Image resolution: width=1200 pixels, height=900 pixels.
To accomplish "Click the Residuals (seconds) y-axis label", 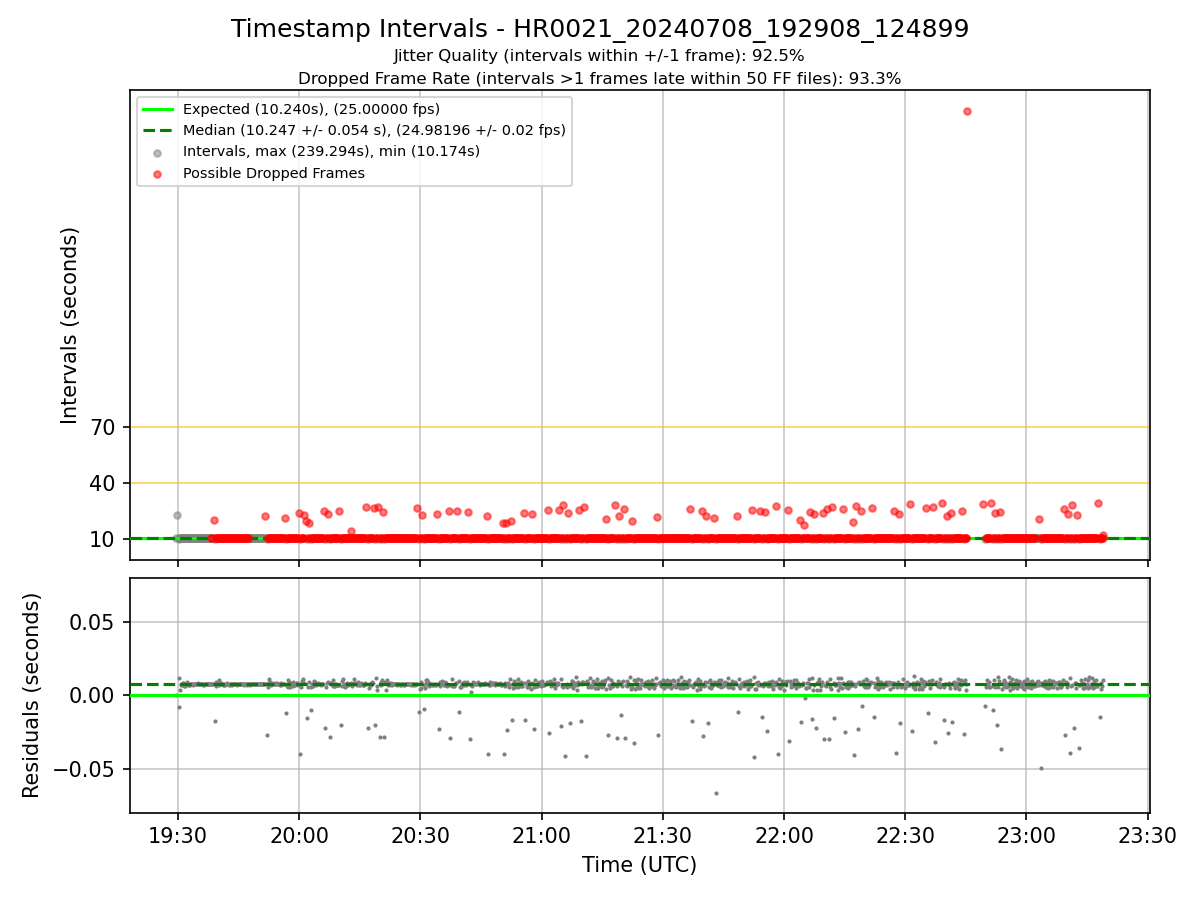I will pyautogui.click(x=31, y=695).
